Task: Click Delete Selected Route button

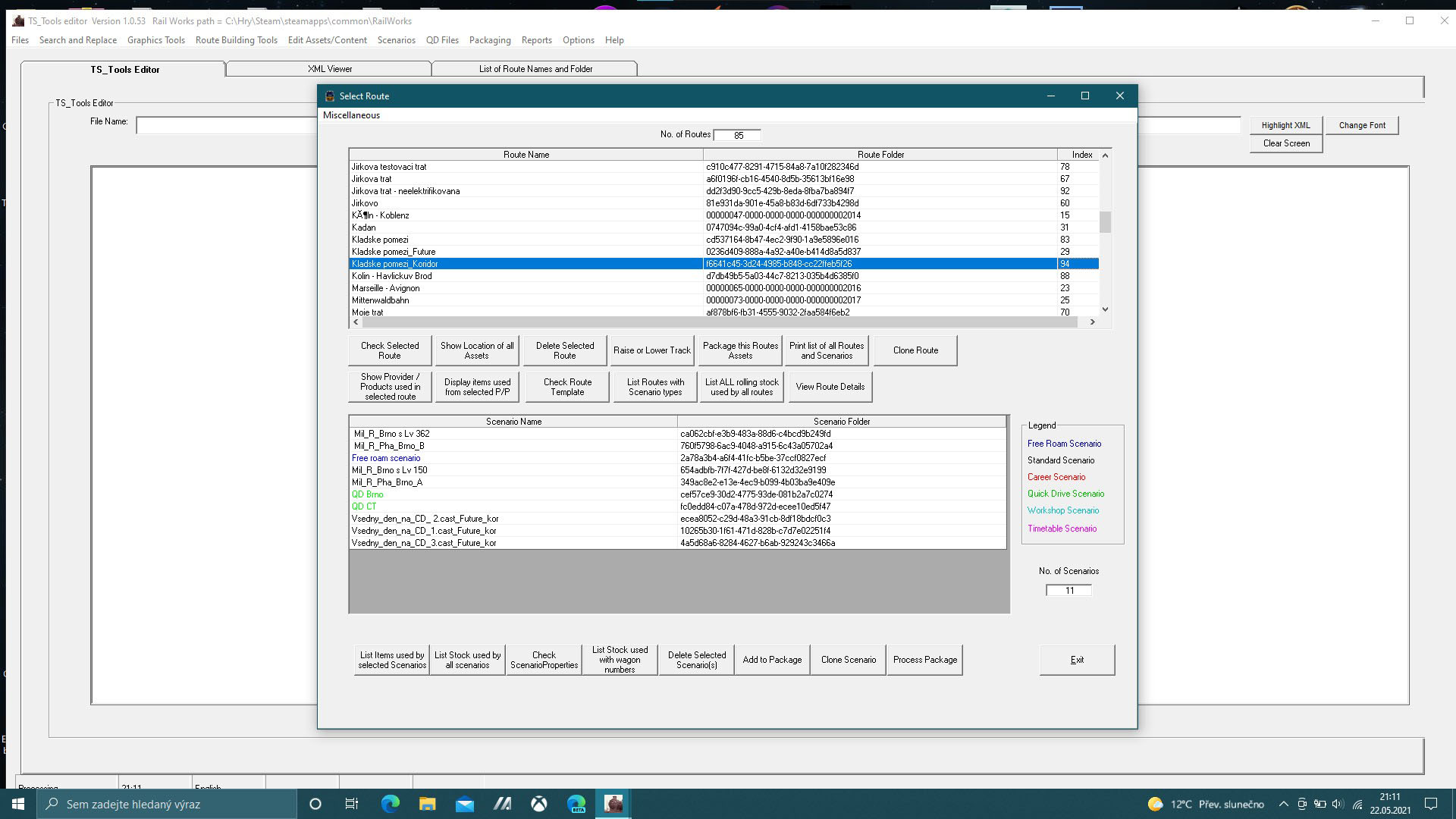Action: pyautogui.click(x=565, y=350)
